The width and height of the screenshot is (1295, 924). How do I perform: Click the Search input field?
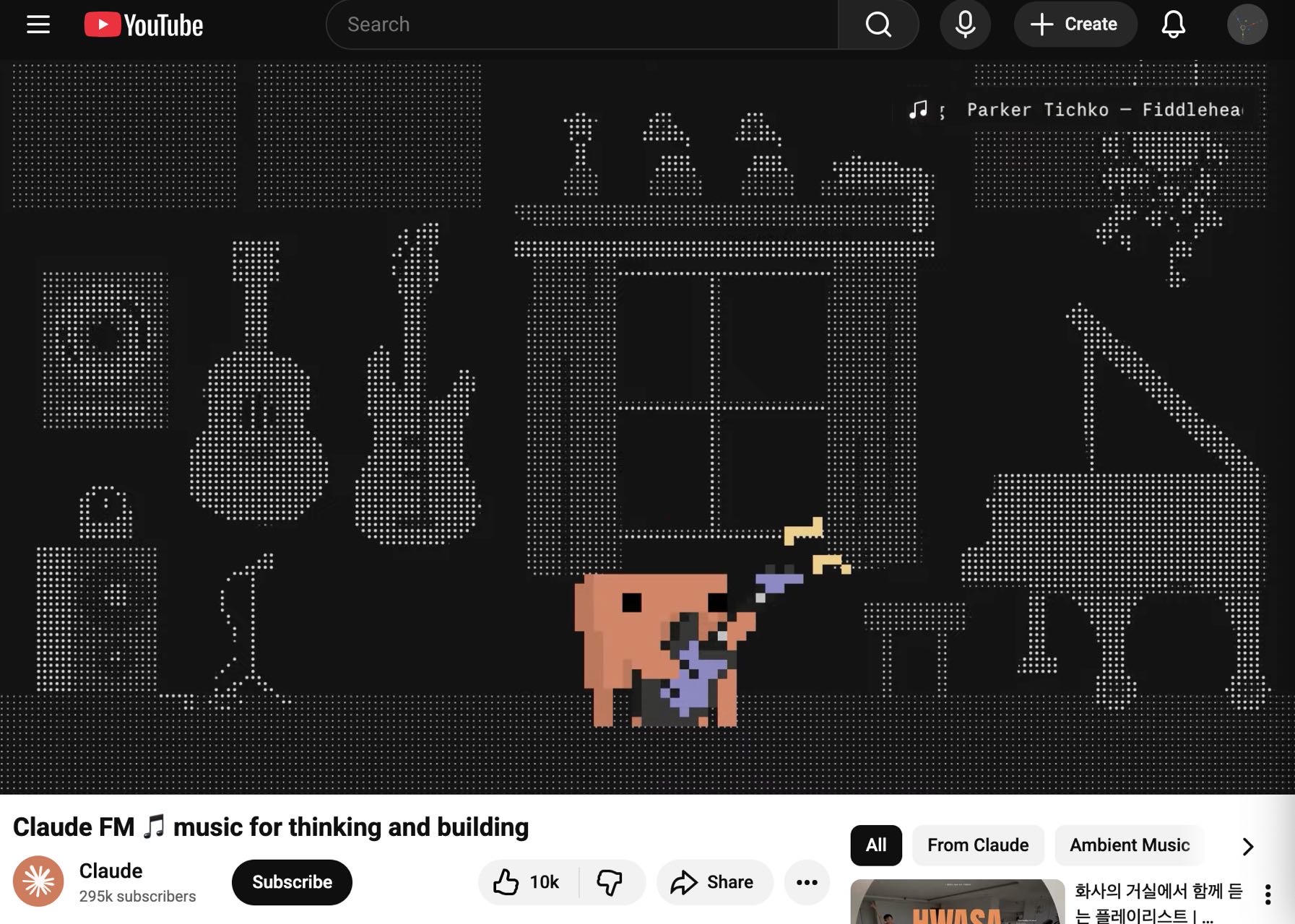582,25
